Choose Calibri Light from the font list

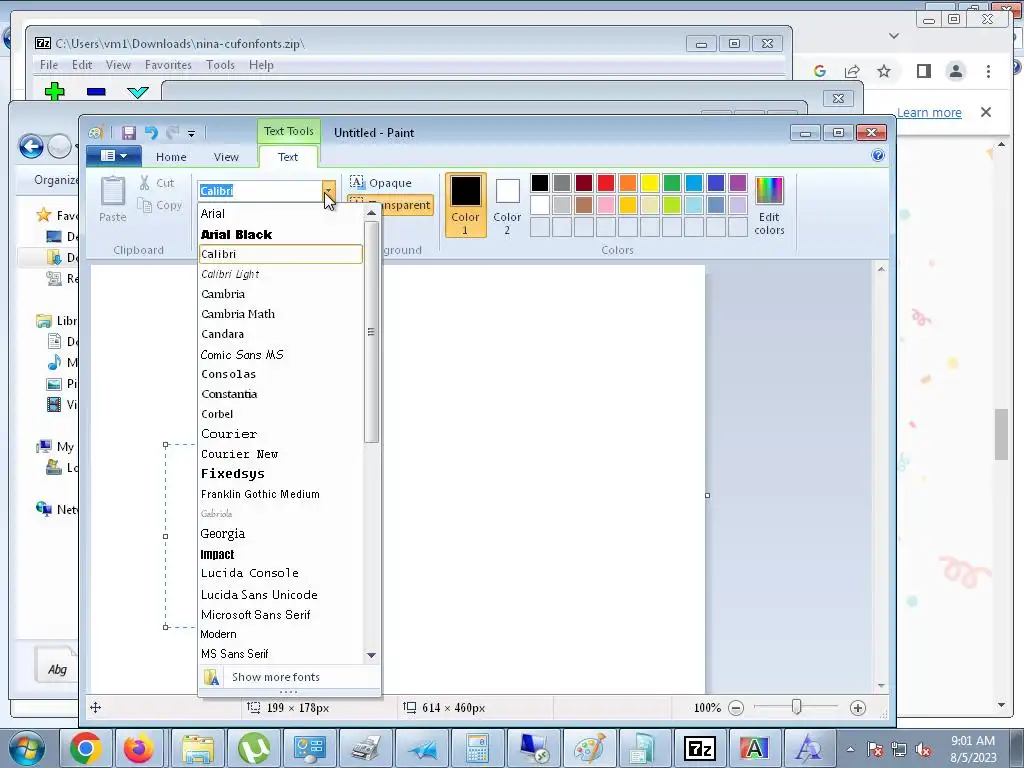tap(281, 274)
